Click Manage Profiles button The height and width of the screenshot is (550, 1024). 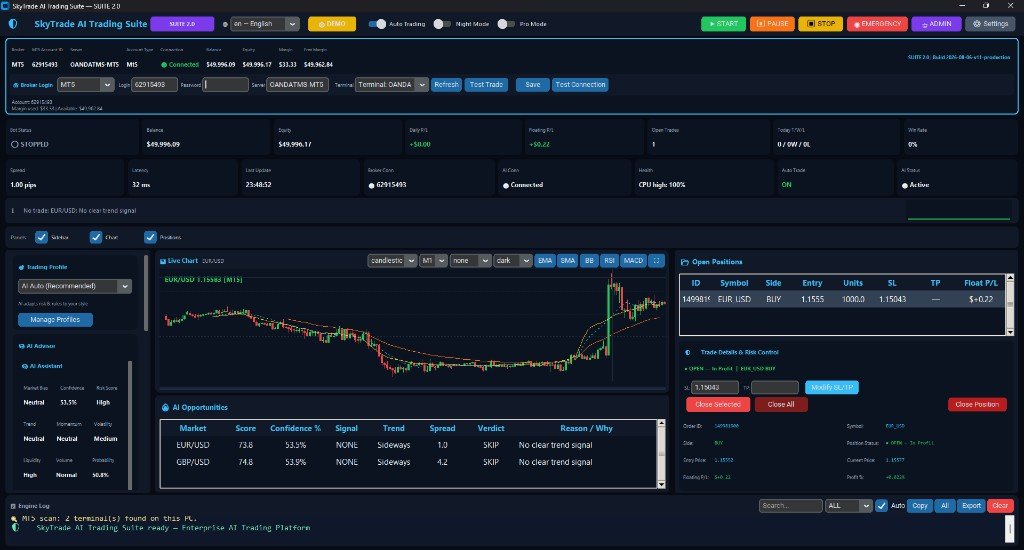click(x=56, y=319)
